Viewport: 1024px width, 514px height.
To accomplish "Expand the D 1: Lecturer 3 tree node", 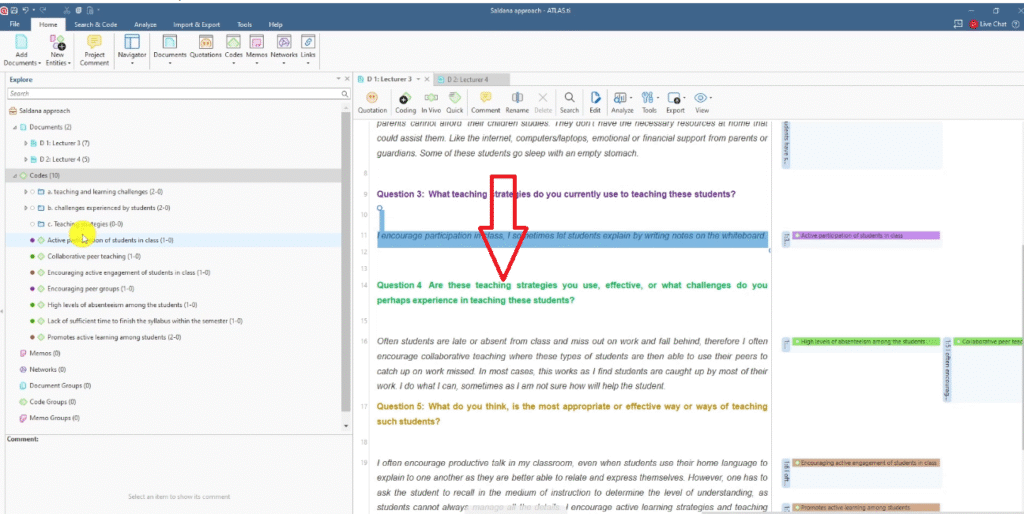I will coord(26,143).
